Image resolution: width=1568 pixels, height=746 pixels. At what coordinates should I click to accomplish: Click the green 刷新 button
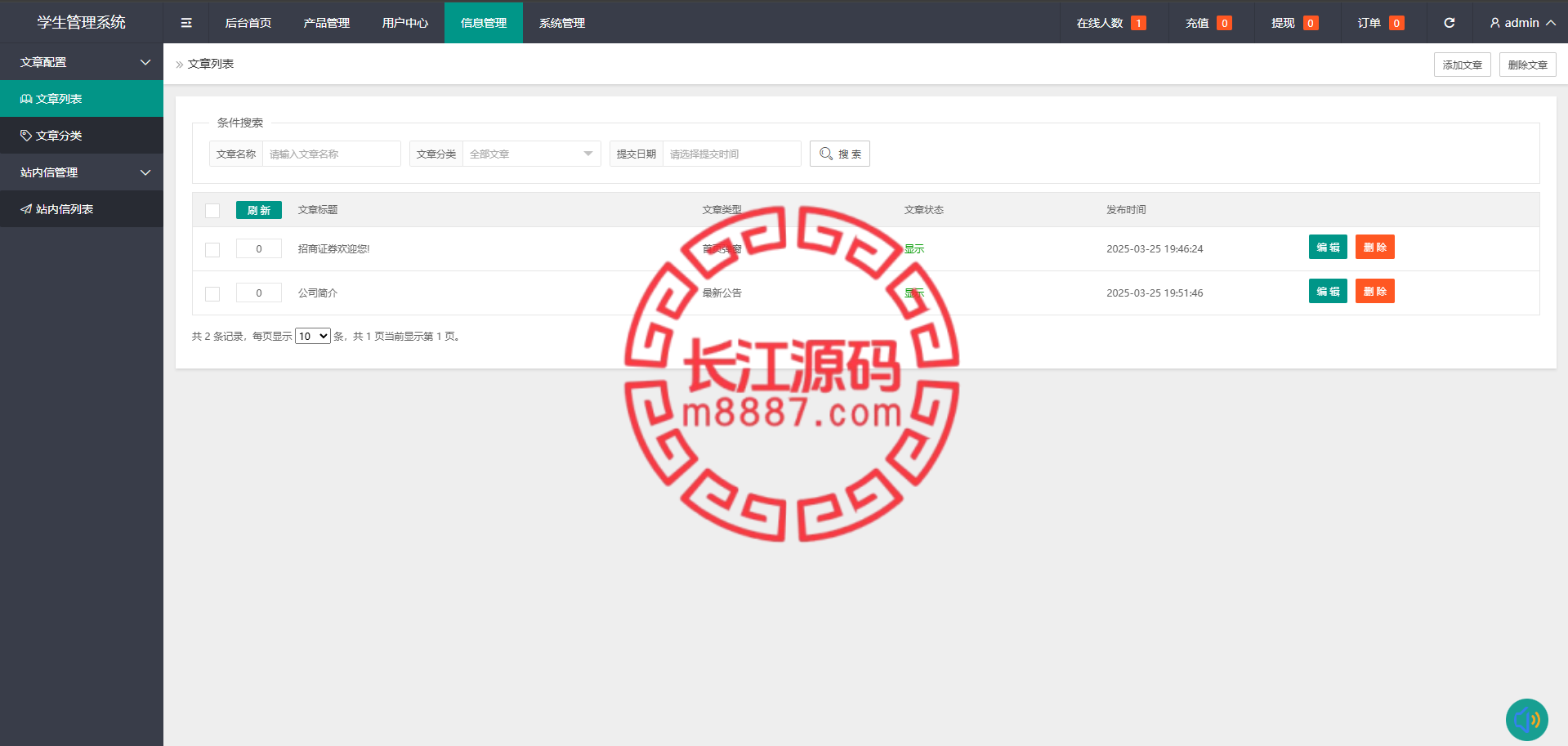[259, 210]
